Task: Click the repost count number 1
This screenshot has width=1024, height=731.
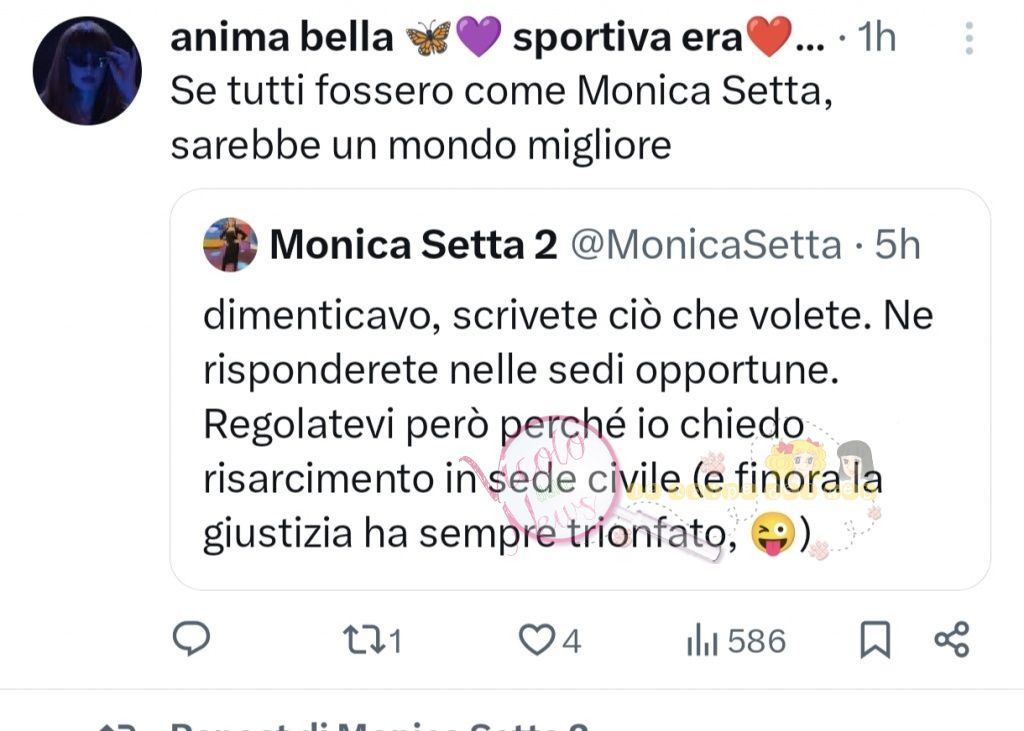Action: coord(395,641)
